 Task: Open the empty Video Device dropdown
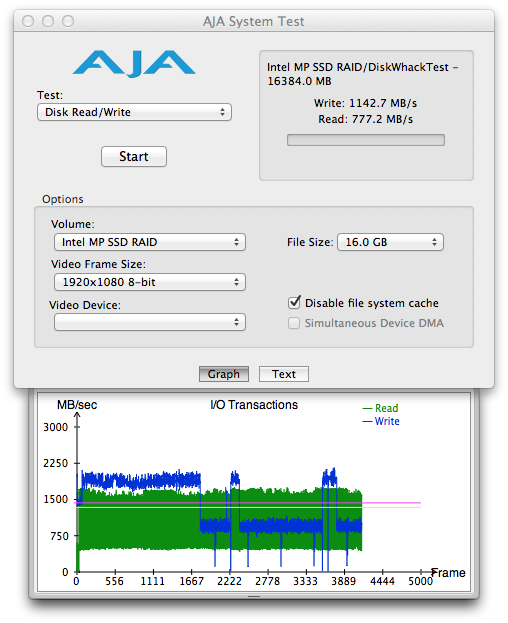(x=150, y=322)
